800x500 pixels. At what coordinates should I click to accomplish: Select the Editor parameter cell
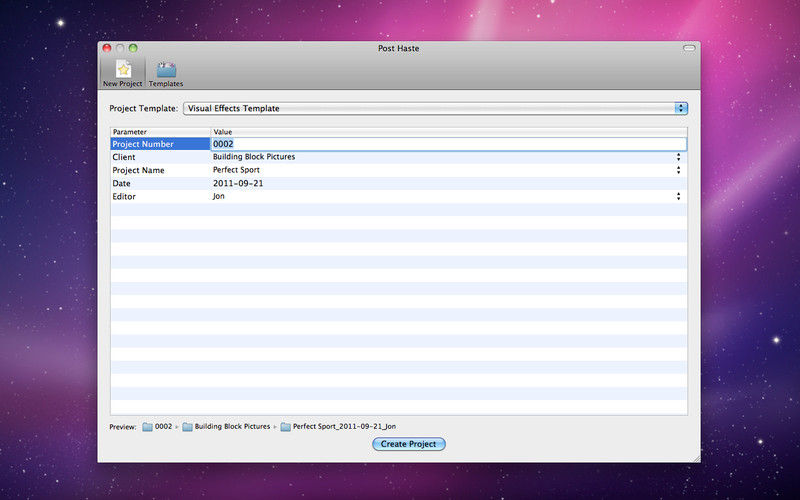click(x=161, y=196)
